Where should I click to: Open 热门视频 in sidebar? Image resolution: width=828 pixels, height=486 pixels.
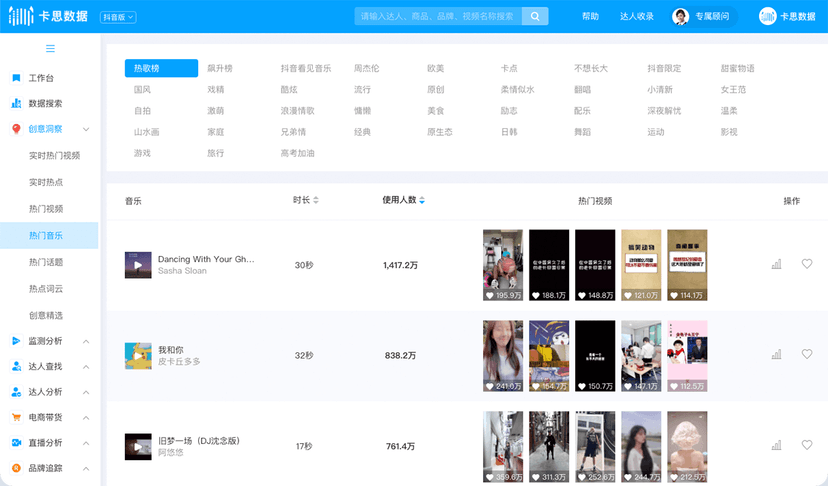[x=46, y=209]
